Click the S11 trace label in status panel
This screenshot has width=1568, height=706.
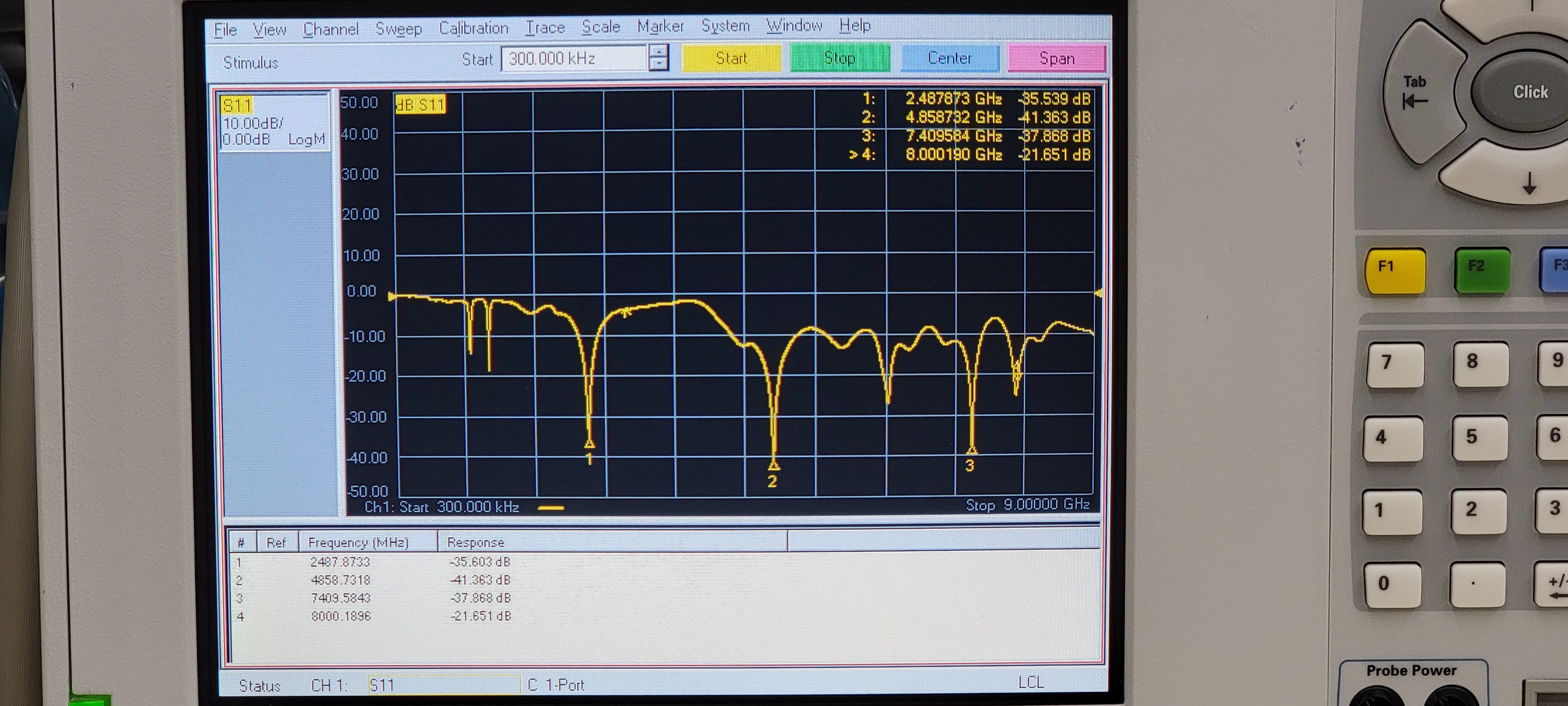[x=237, y=106]
